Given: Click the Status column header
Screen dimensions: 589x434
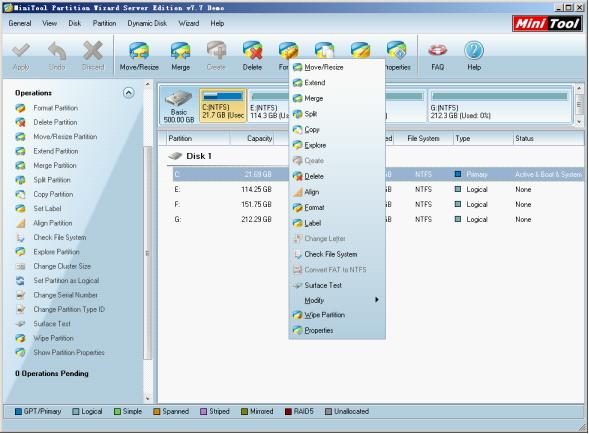Looking at the screenshot, I should (548, 139).
